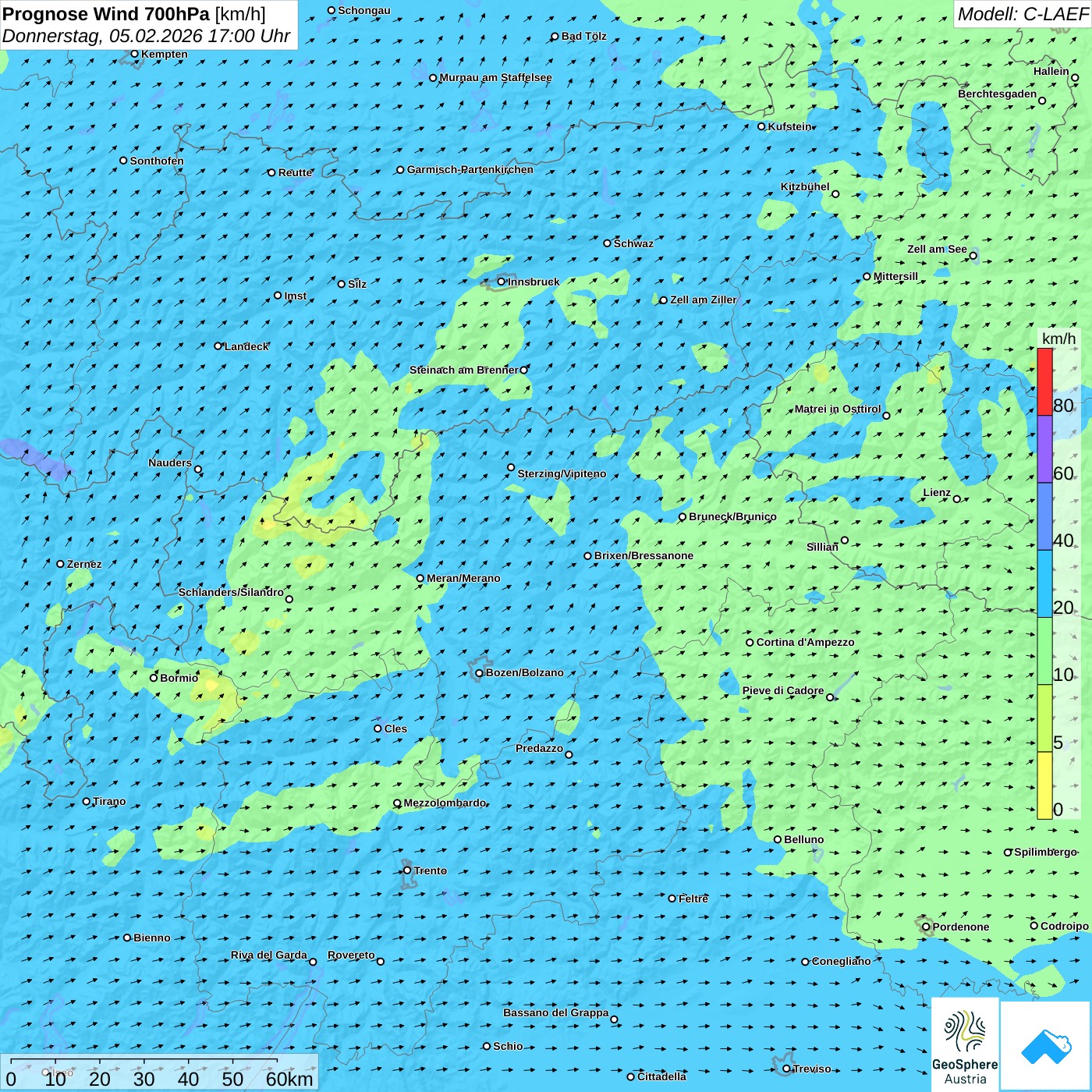The height and width of the screenshot is (1092, 1092).
Task: Click the Schwaz location dot
Action: pyautogui.click(x=607, y=243)
